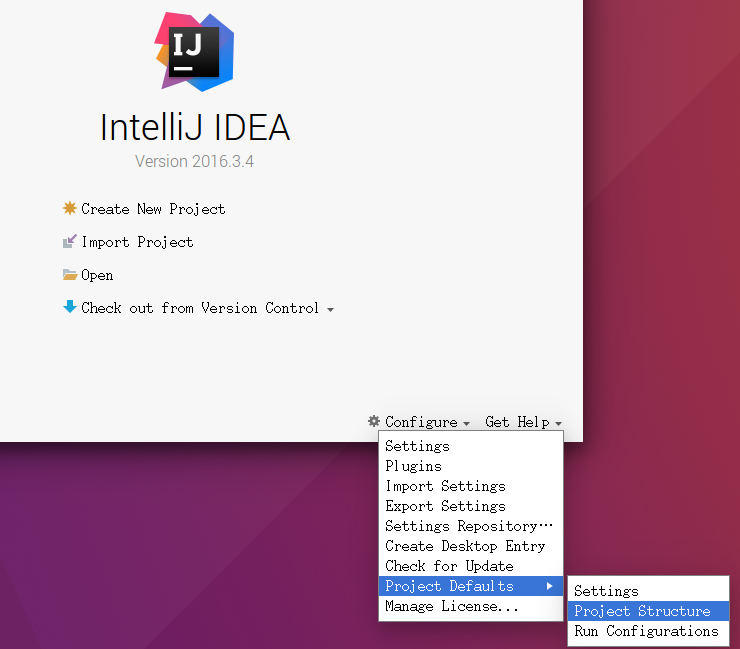Choose Project Structure in submenu
Image resolution: width=740 pixels, height=649 pixels.
(x=648, y=611)
